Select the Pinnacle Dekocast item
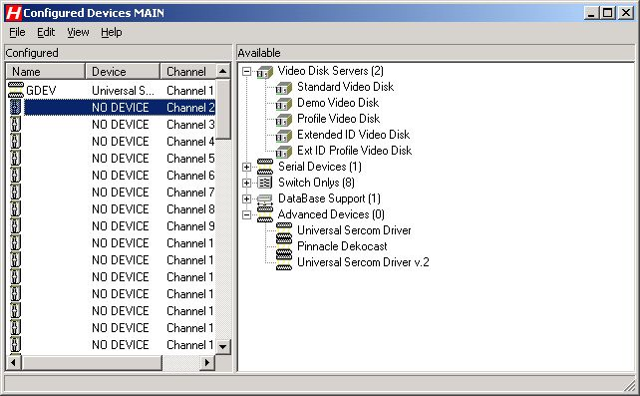Viewport: 640px width, 396px height. (x=342, y=246)
